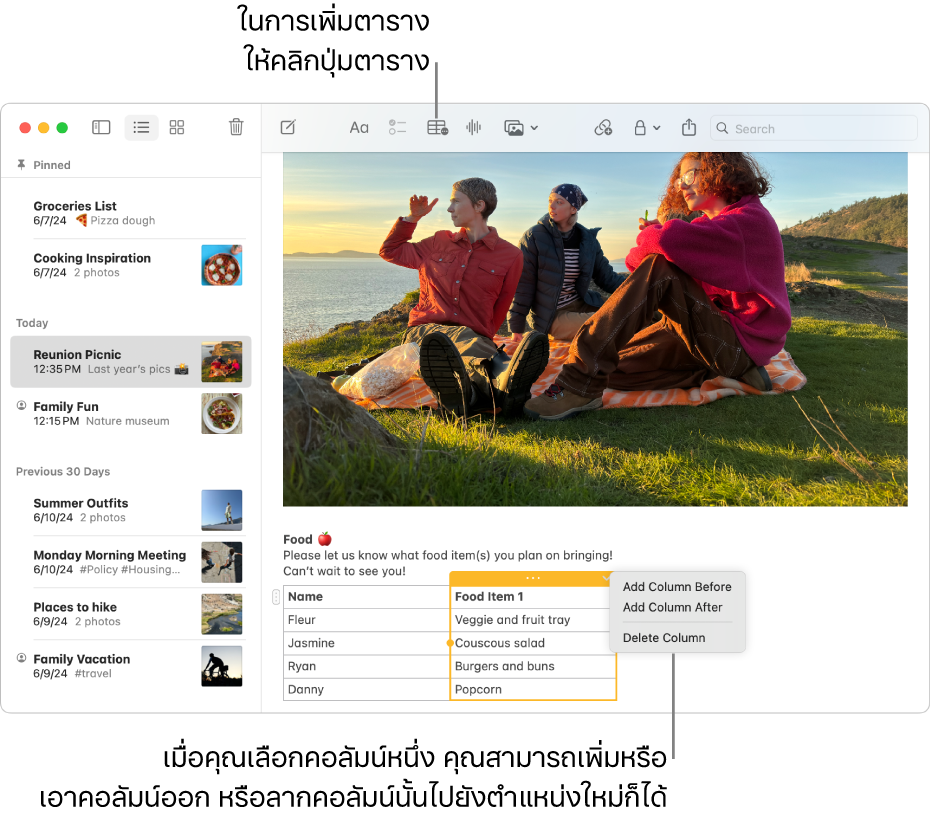This screenshot has width=931, height=814.
Task: Click shared icon beside Family Vacation
Action: tap(21, 658)
